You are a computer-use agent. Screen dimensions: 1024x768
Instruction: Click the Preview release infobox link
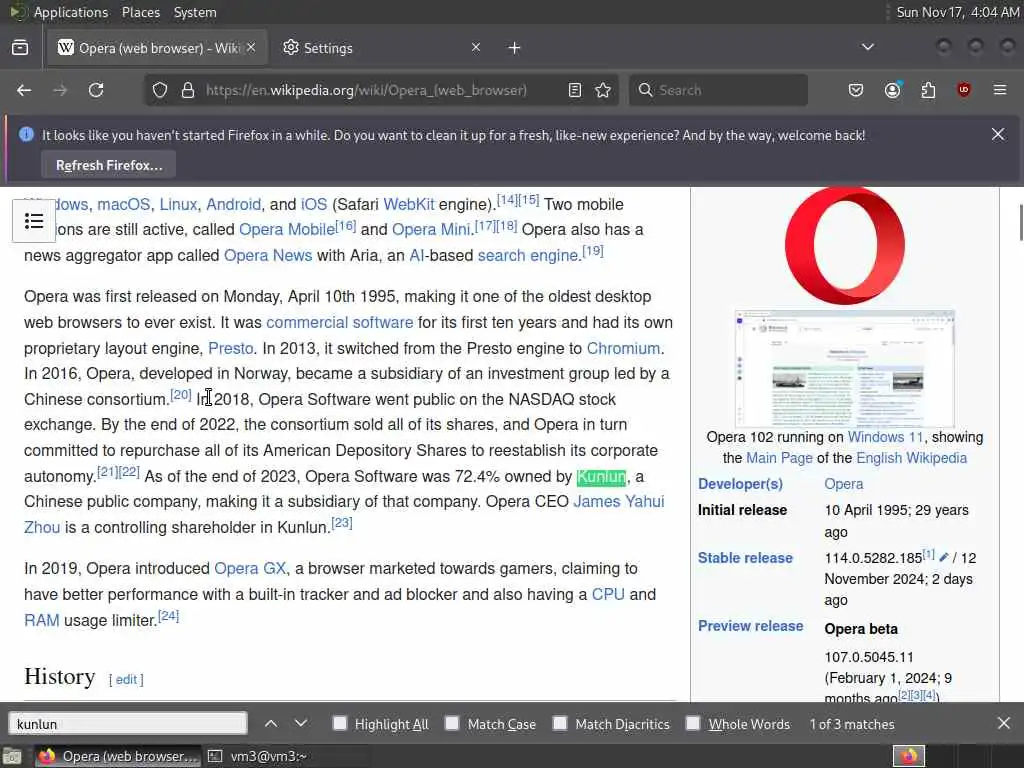(750, 626)
